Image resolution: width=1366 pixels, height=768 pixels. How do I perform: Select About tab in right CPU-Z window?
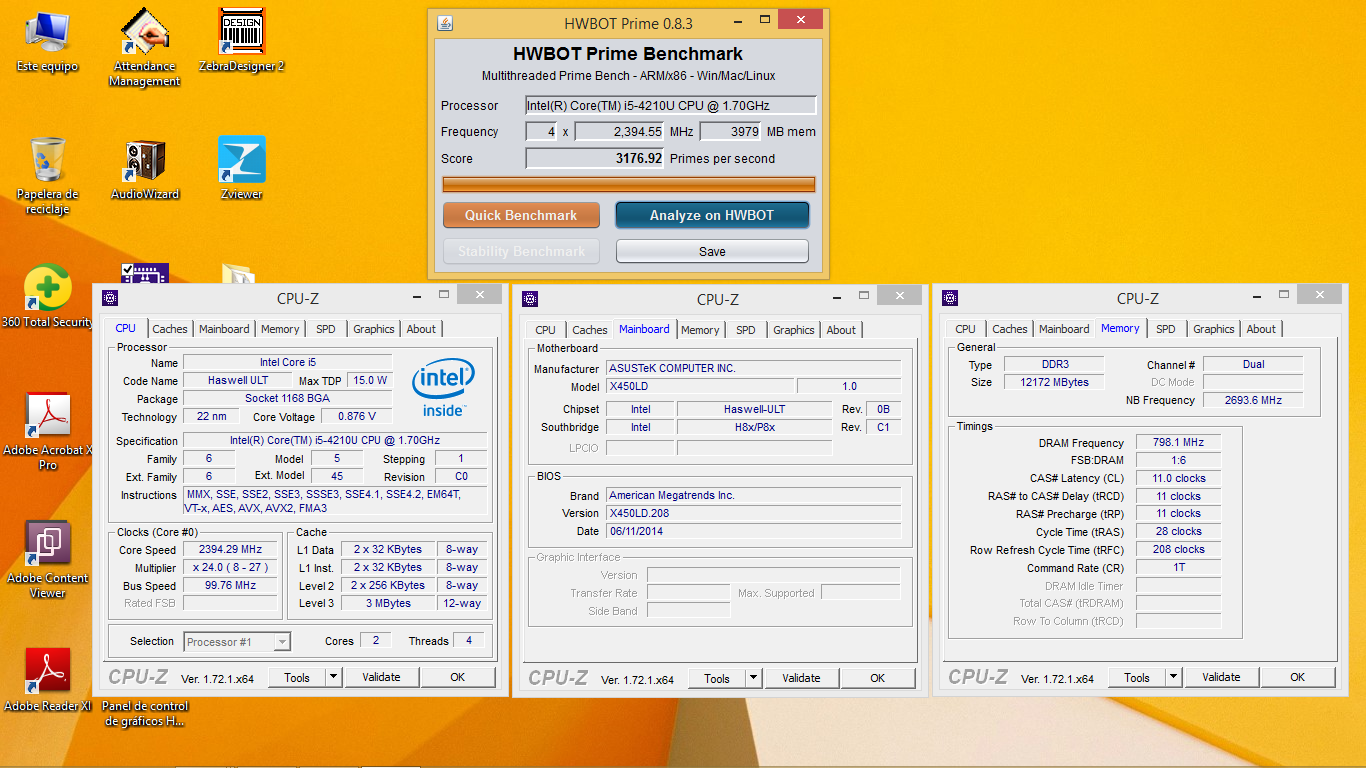pyautogui.click(x=1261, y=329)
